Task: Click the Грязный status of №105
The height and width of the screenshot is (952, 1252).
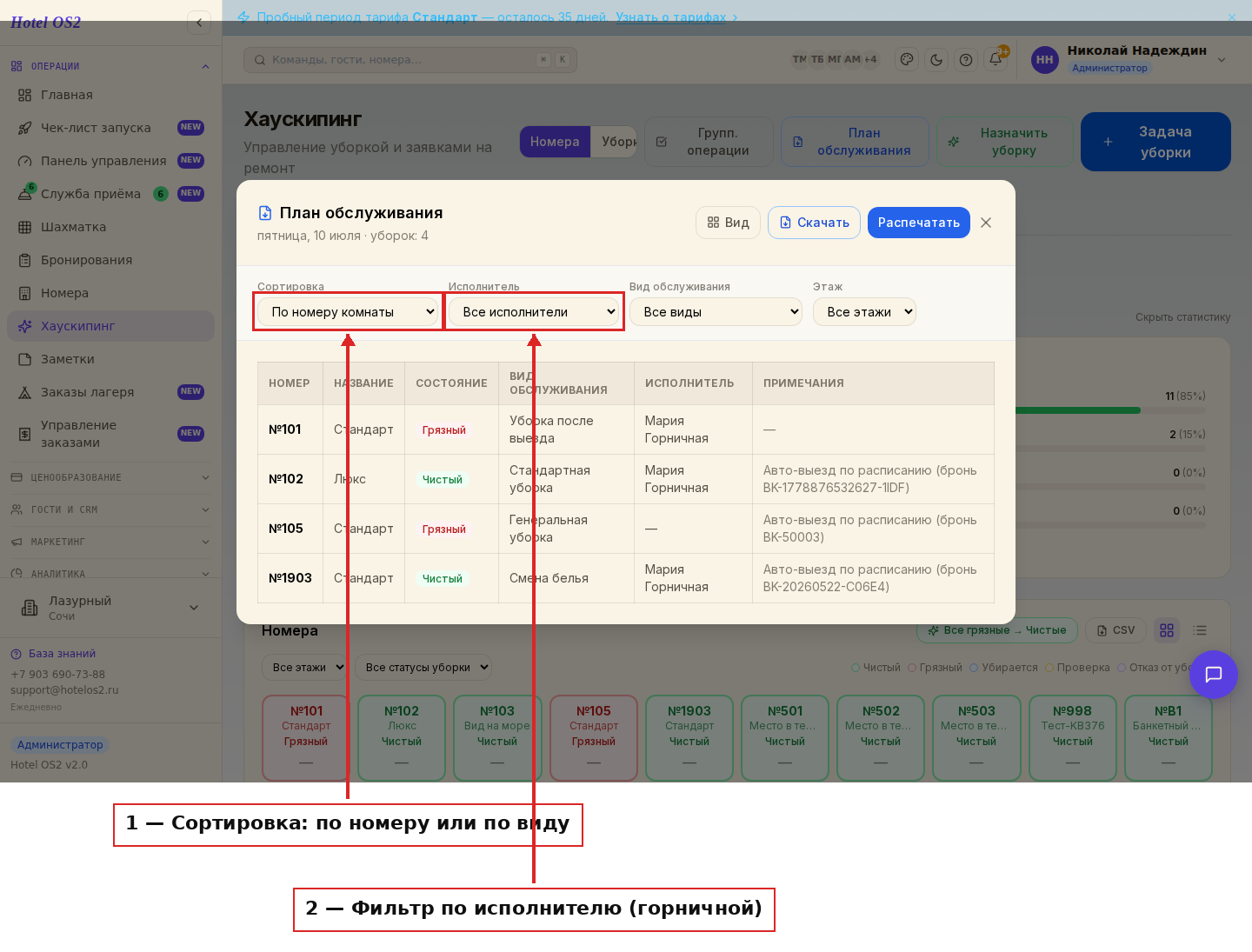Action: click(444, 529)
